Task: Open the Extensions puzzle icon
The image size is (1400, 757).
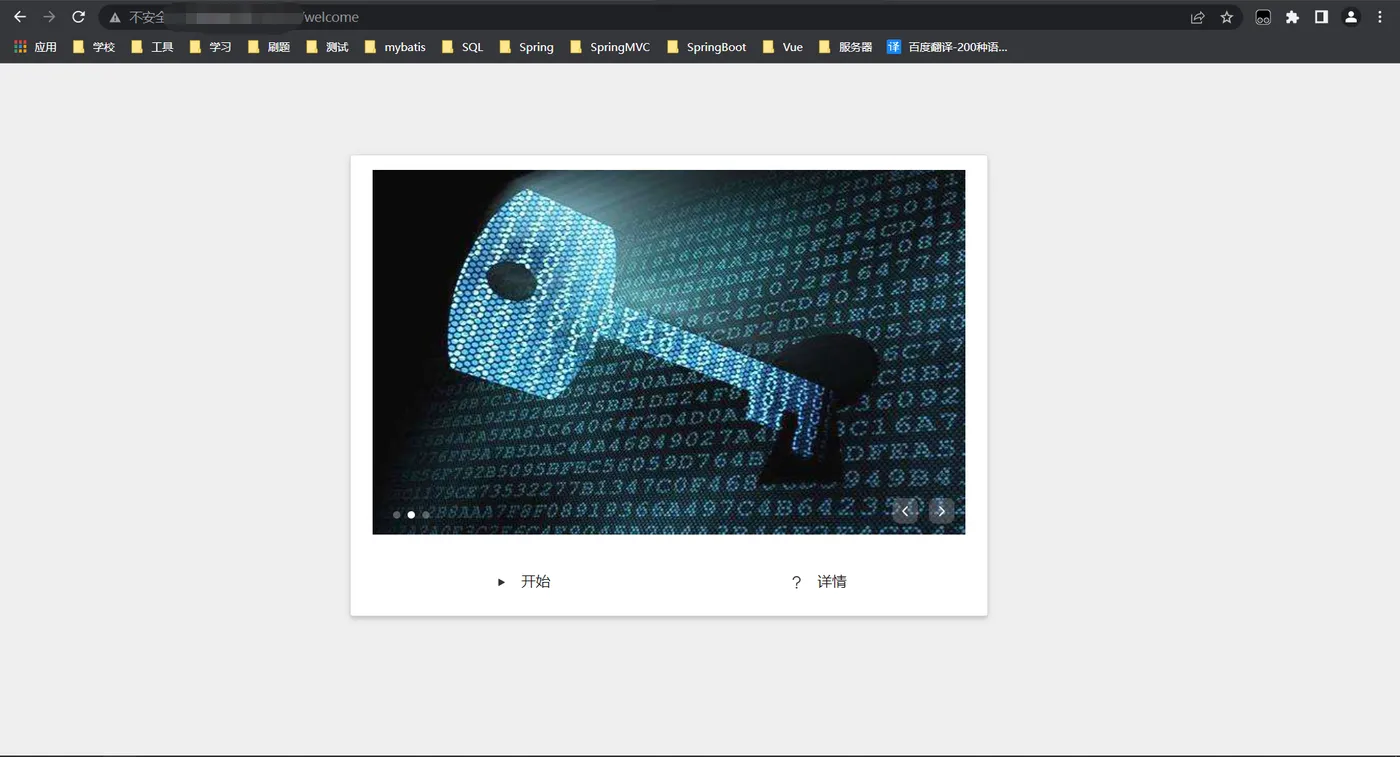Action: click(x=1292, y=17)
